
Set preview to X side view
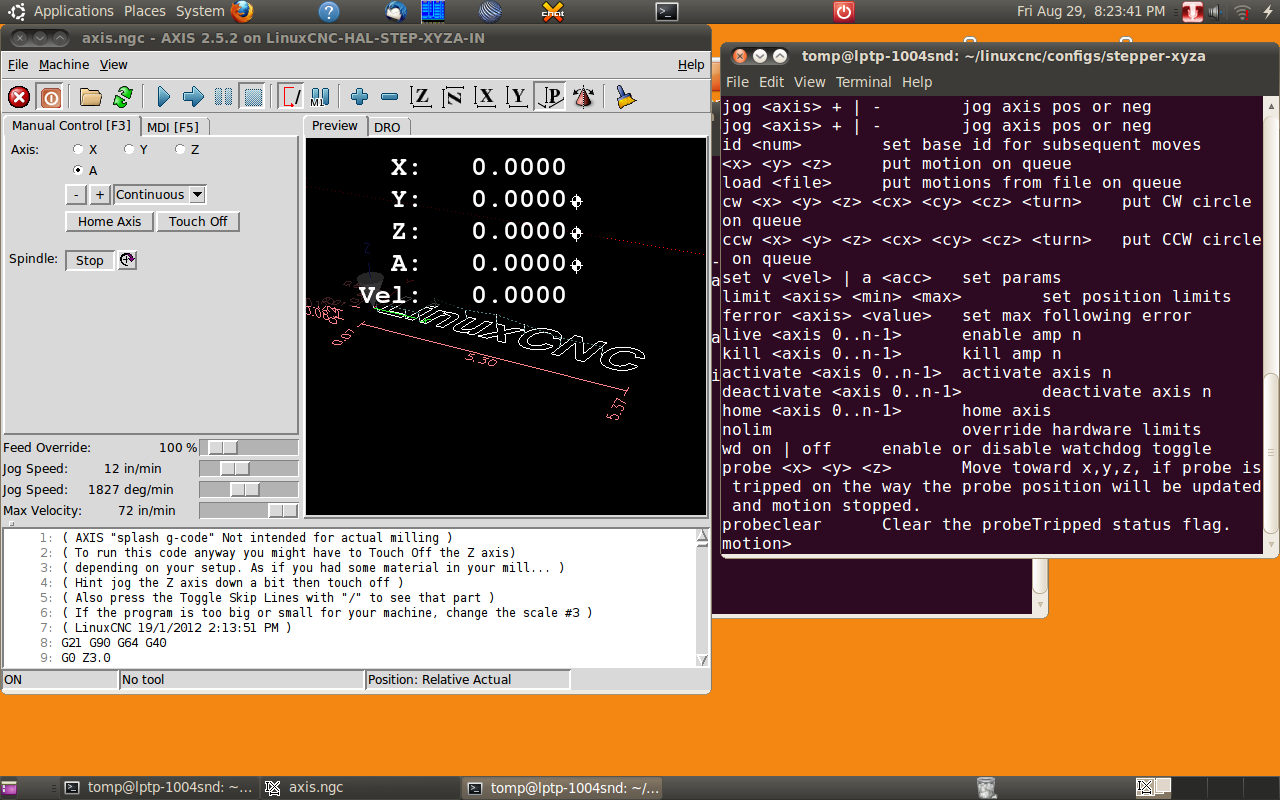pos(486,97)
